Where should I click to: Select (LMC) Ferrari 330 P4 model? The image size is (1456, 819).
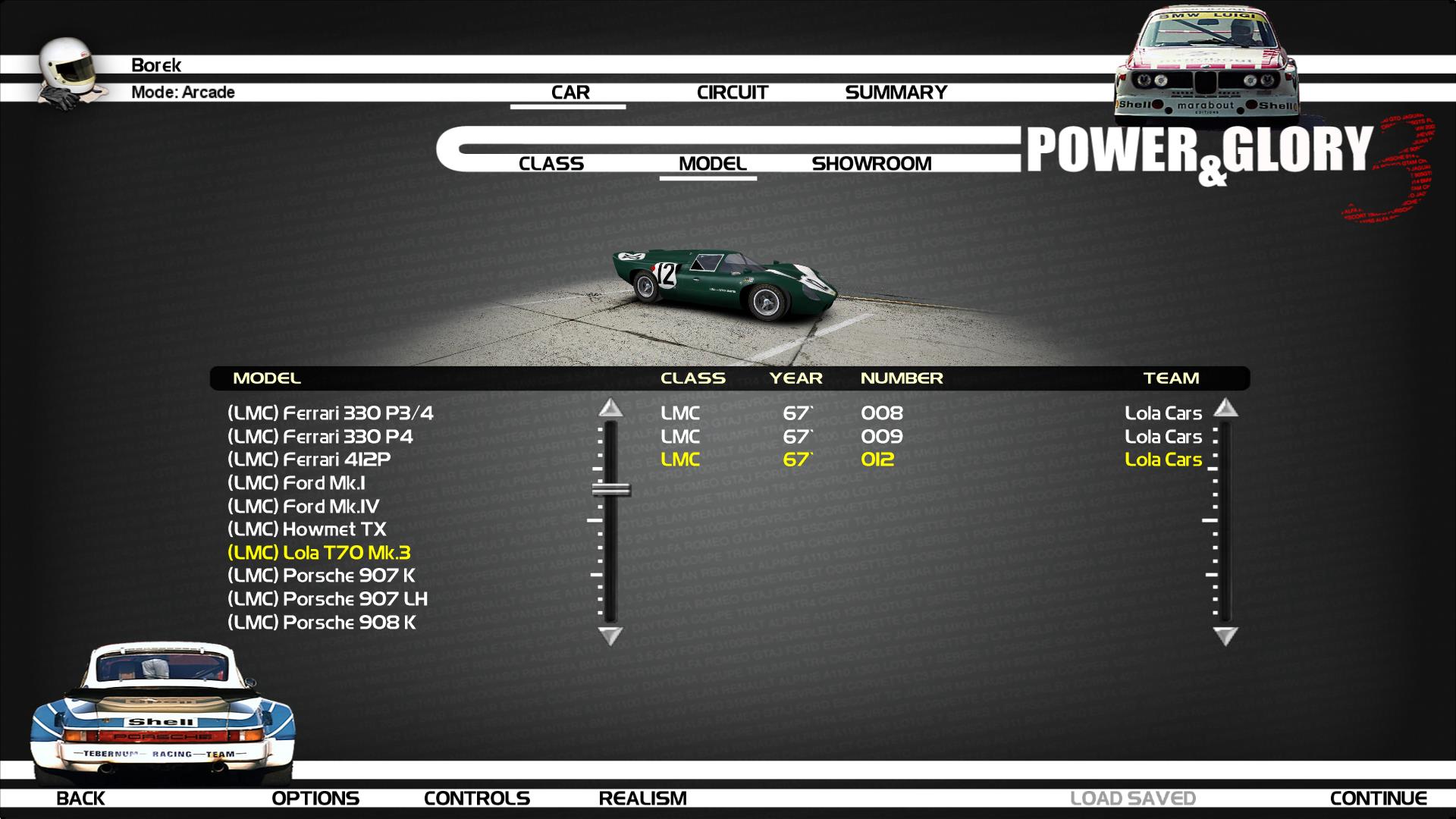point(321,437)
